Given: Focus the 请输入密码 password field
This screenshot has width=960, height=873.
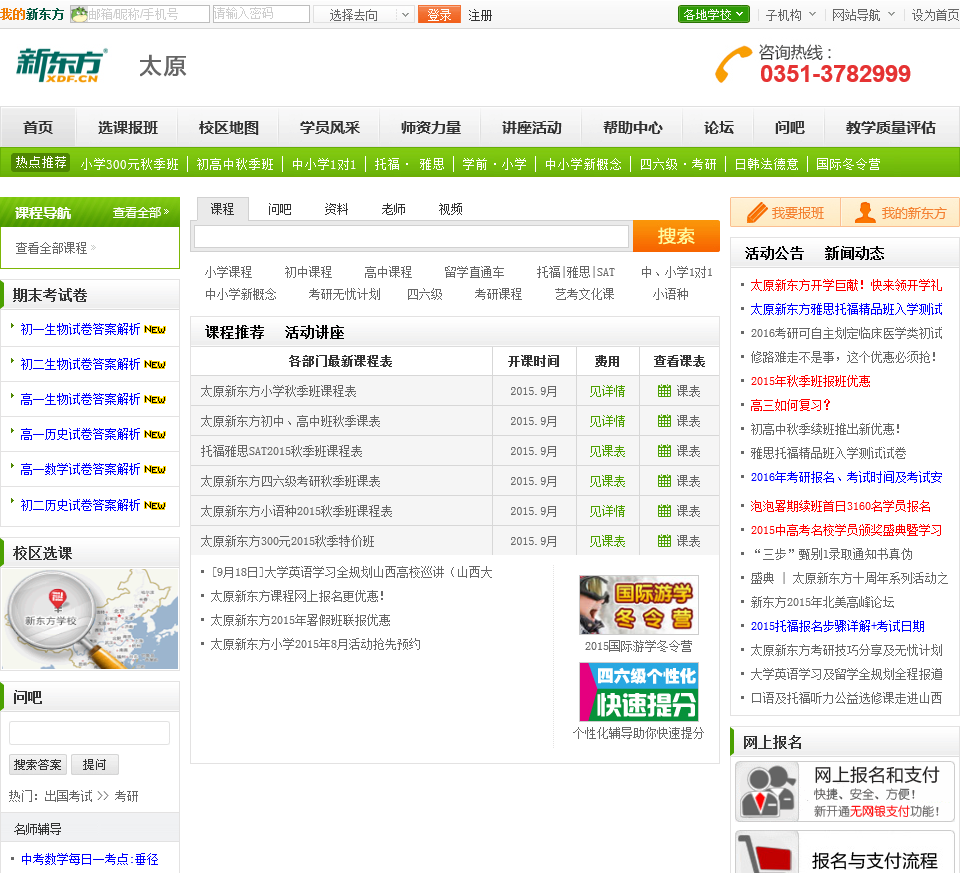Looking at the screenshot, I should (261, 14).
